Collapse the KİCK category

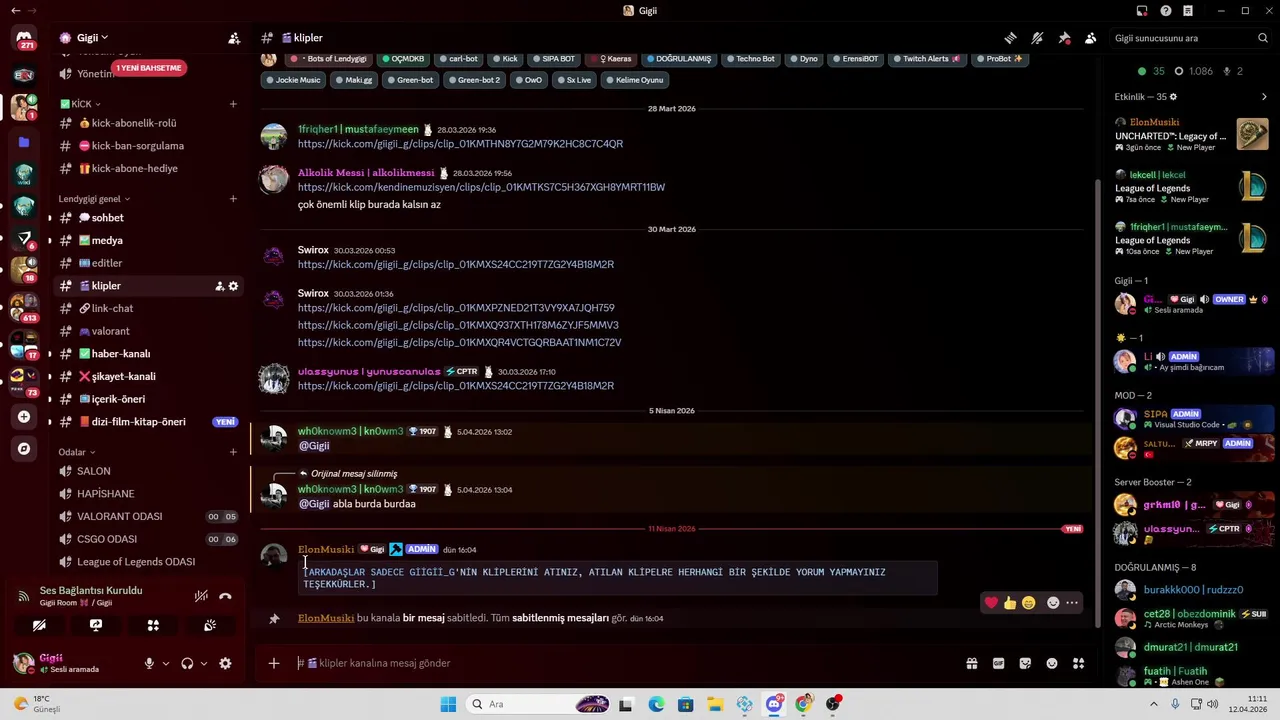(x=80, y=104)
